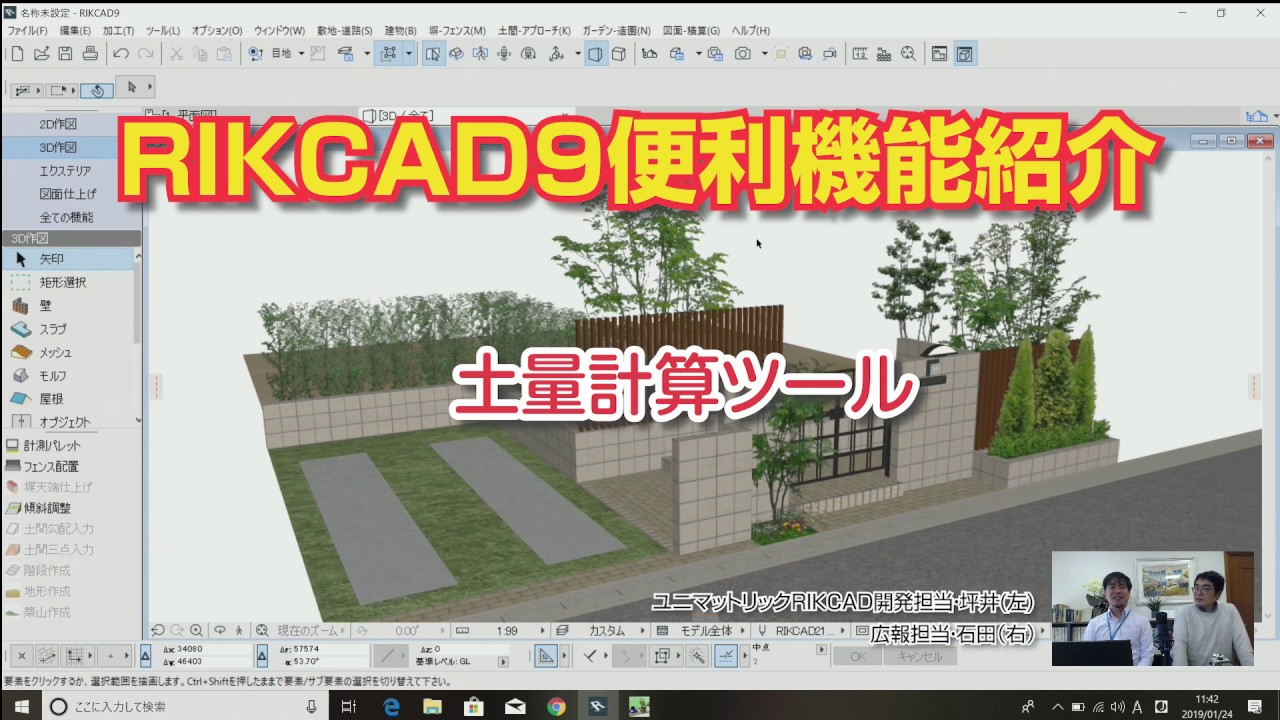
Task: Click the New document icon
Action: pyautogui.click(x=17, y=54)
